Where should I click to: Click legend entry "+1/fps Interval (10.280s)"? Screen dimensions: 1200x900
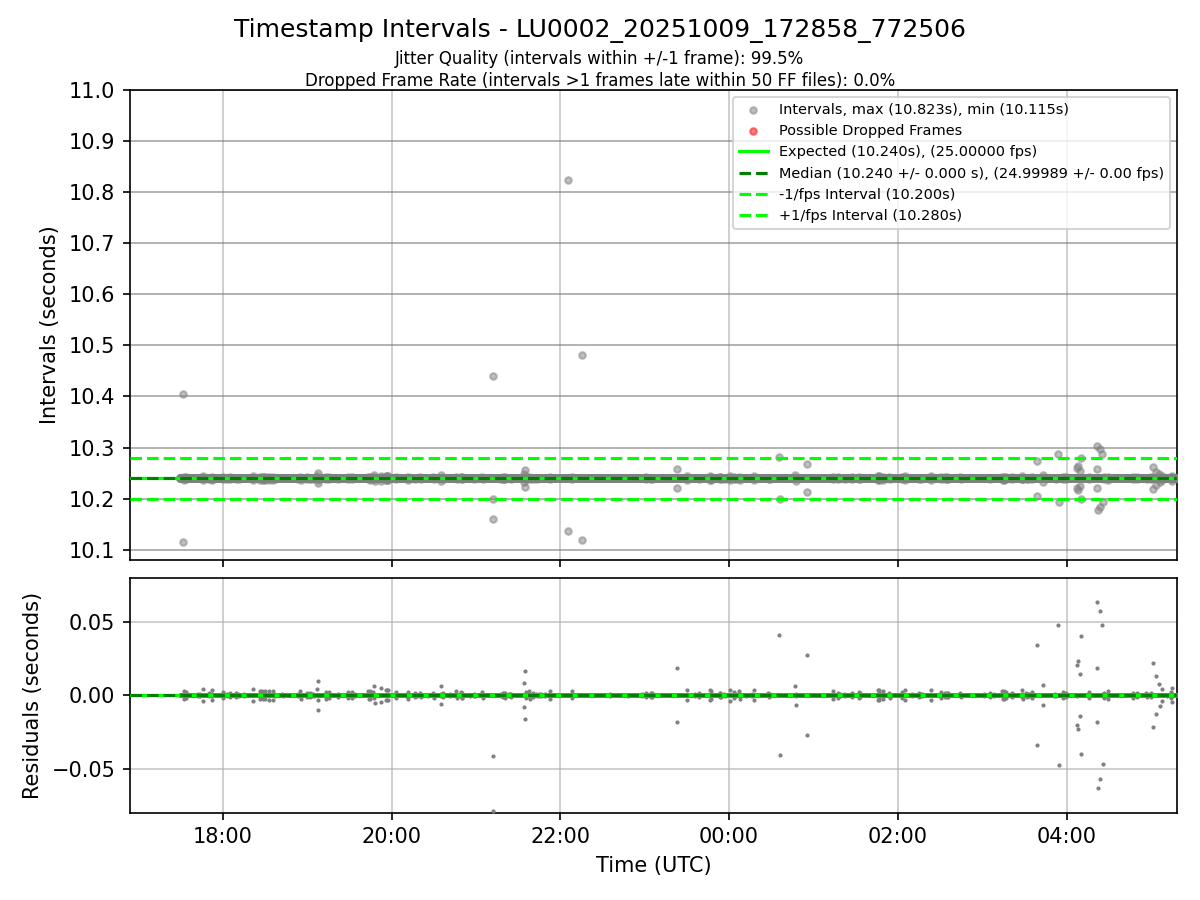tap(870, 214)
